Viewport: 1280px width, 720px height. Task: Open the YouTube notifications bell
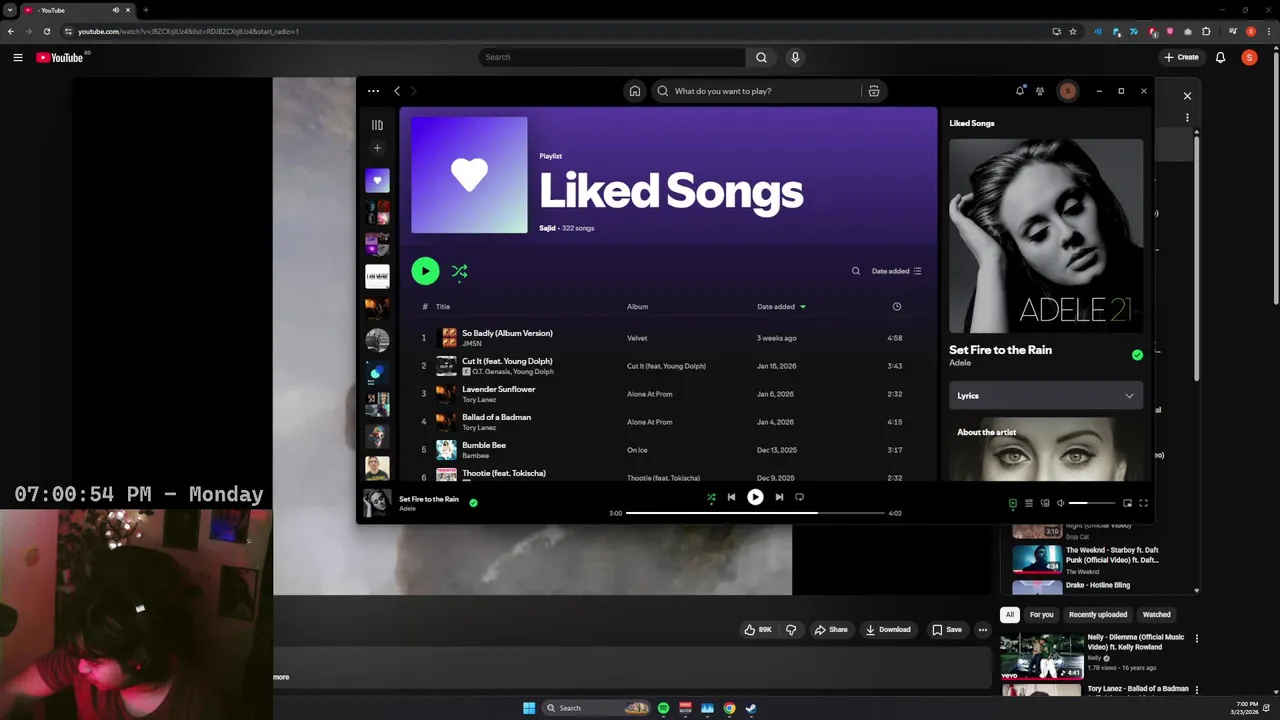click(x=1220, y=57)
